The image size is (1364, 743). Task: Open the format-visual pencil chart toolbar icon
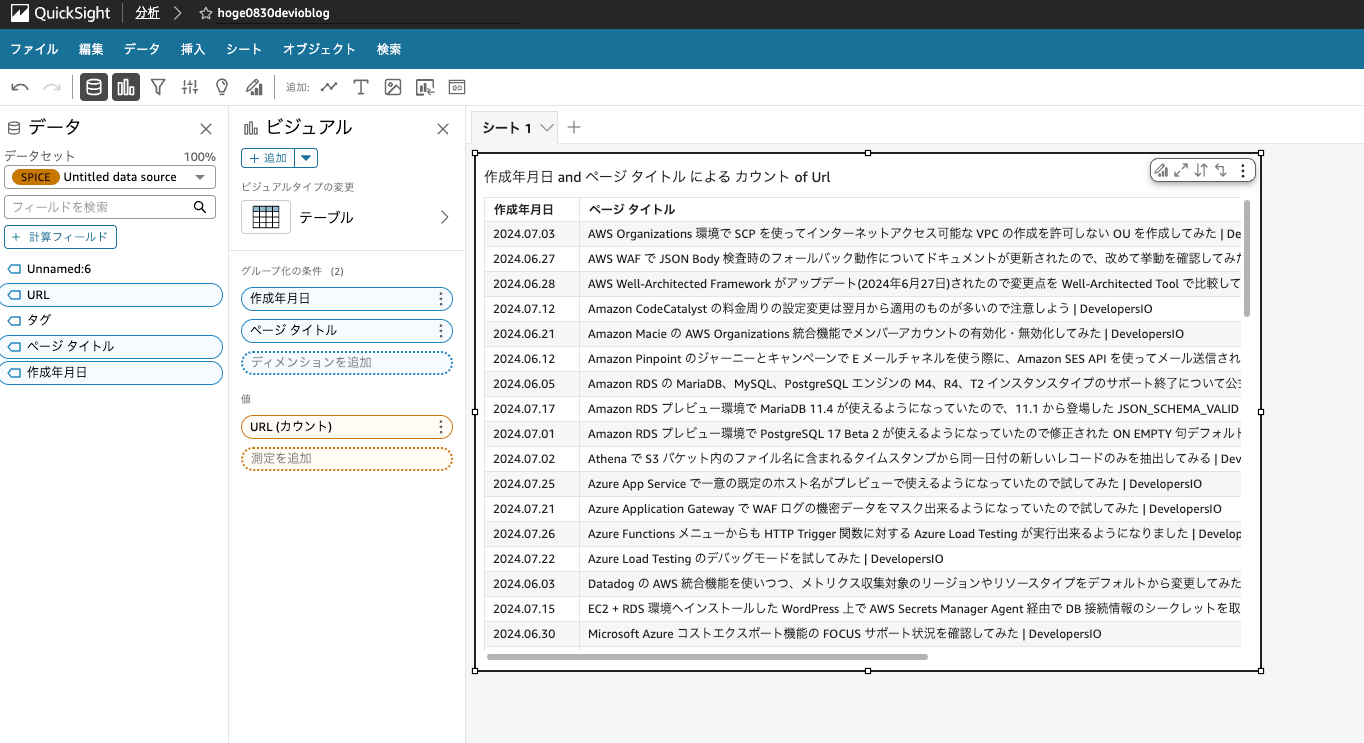(x=254, y=87)
